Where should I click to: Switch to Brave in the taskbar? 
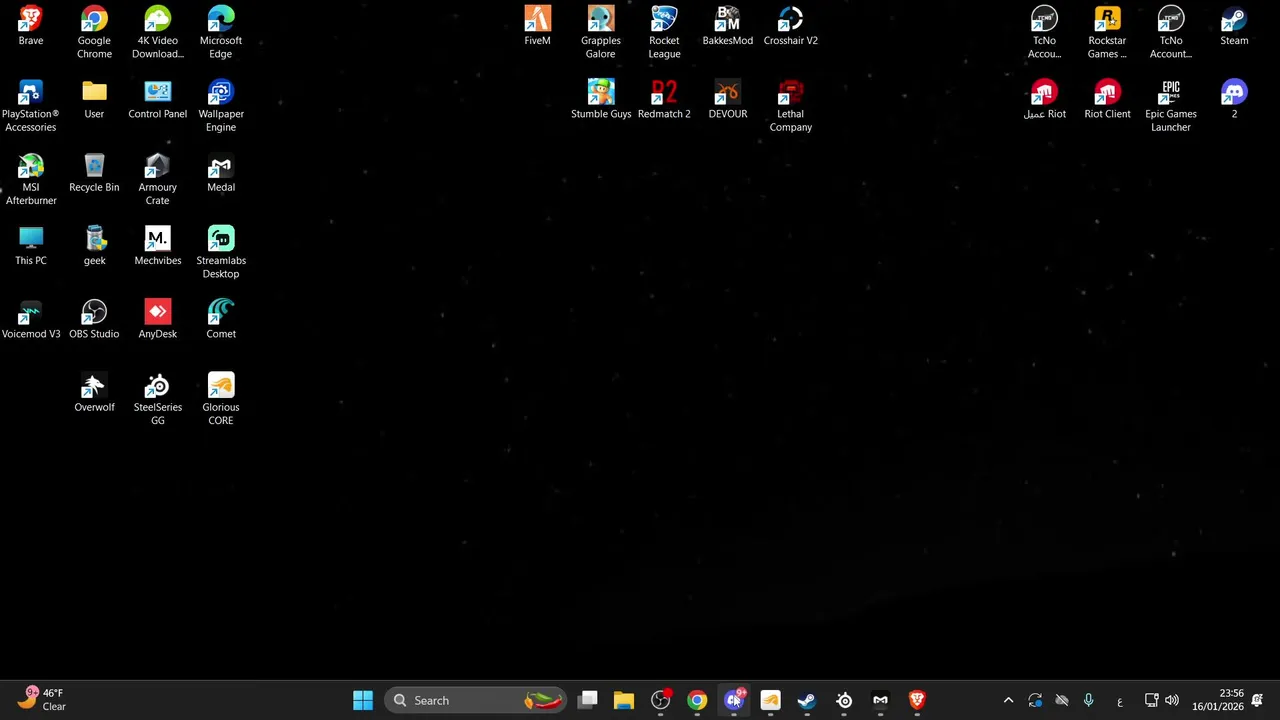(917, 700)
